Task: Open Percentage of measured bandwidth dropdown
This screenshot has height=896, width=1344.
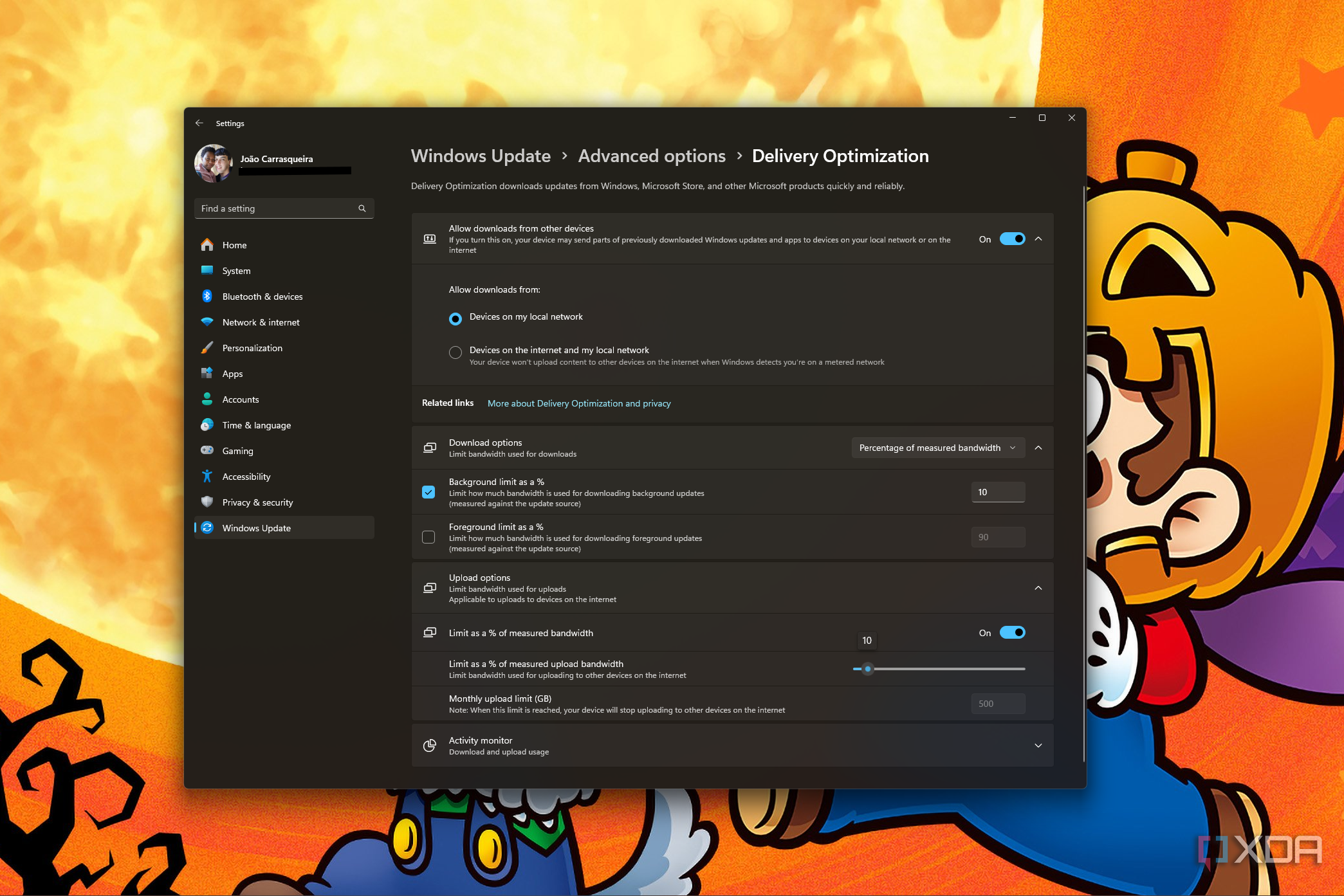Action: pyautogui.click(x=937, y=448)
